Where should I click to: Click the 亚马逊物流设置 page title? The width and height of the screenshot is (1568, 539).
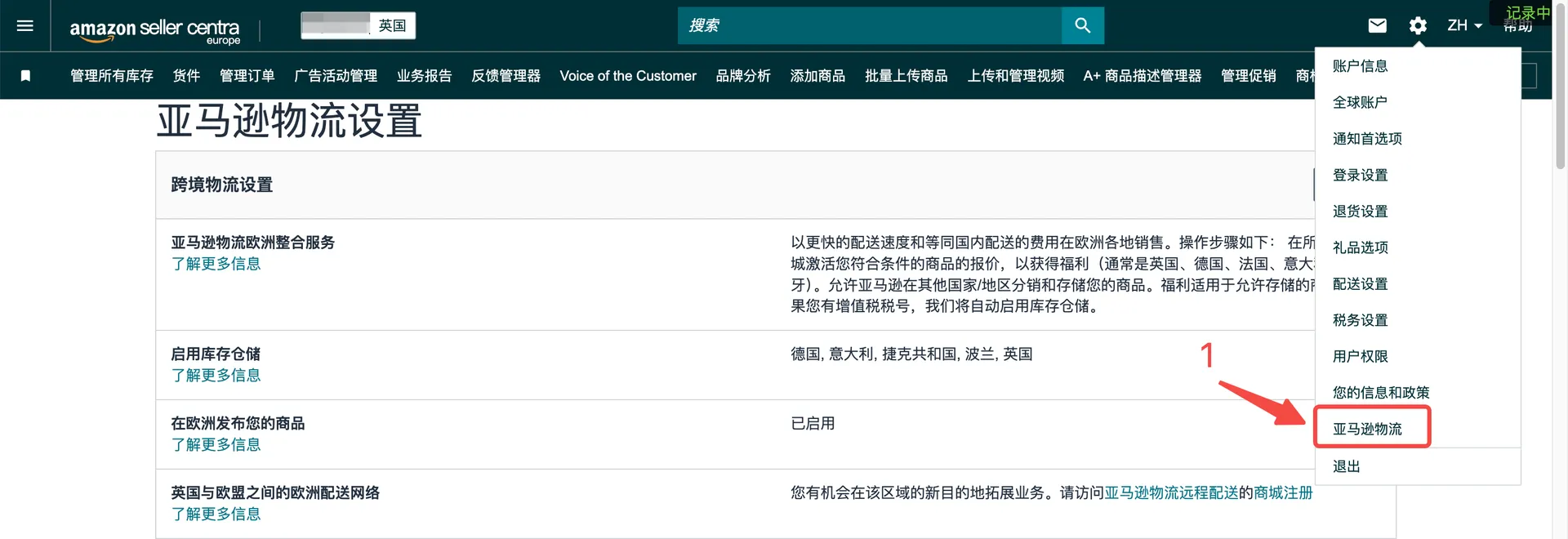pyautogui.click(x=289, y=122)
